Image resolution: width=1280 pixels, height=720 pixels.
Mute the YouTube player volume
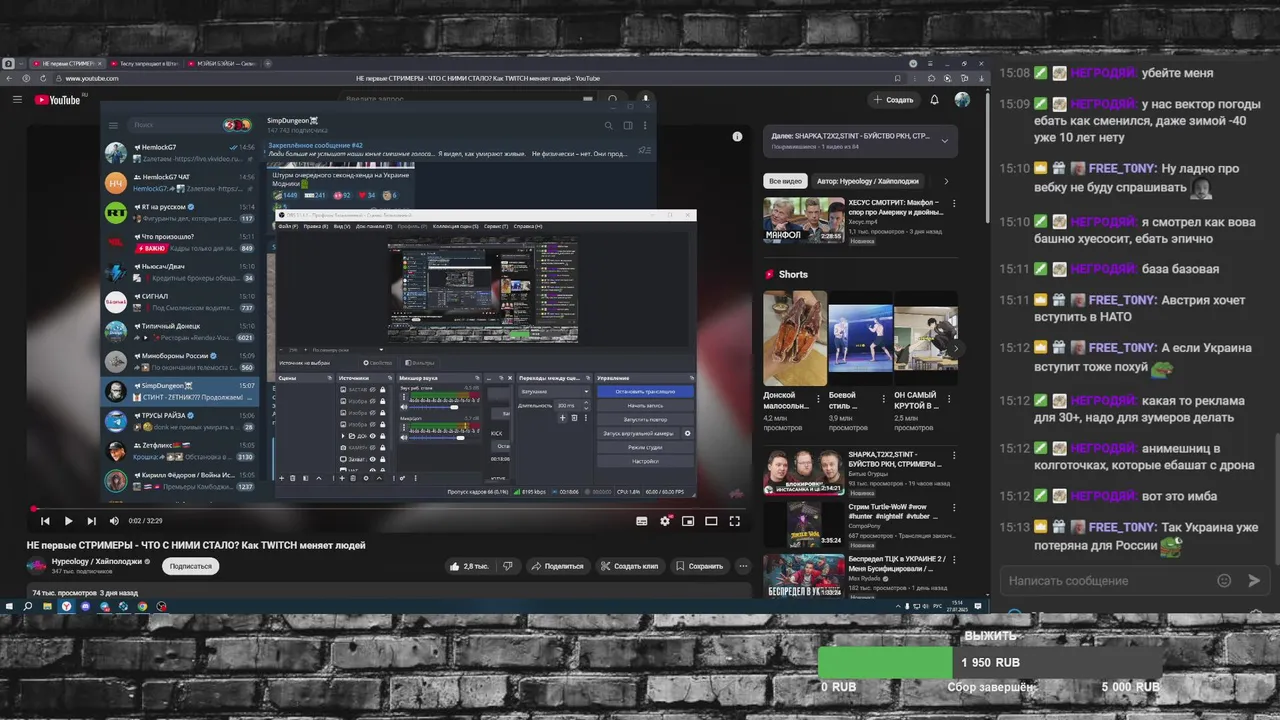114,521
